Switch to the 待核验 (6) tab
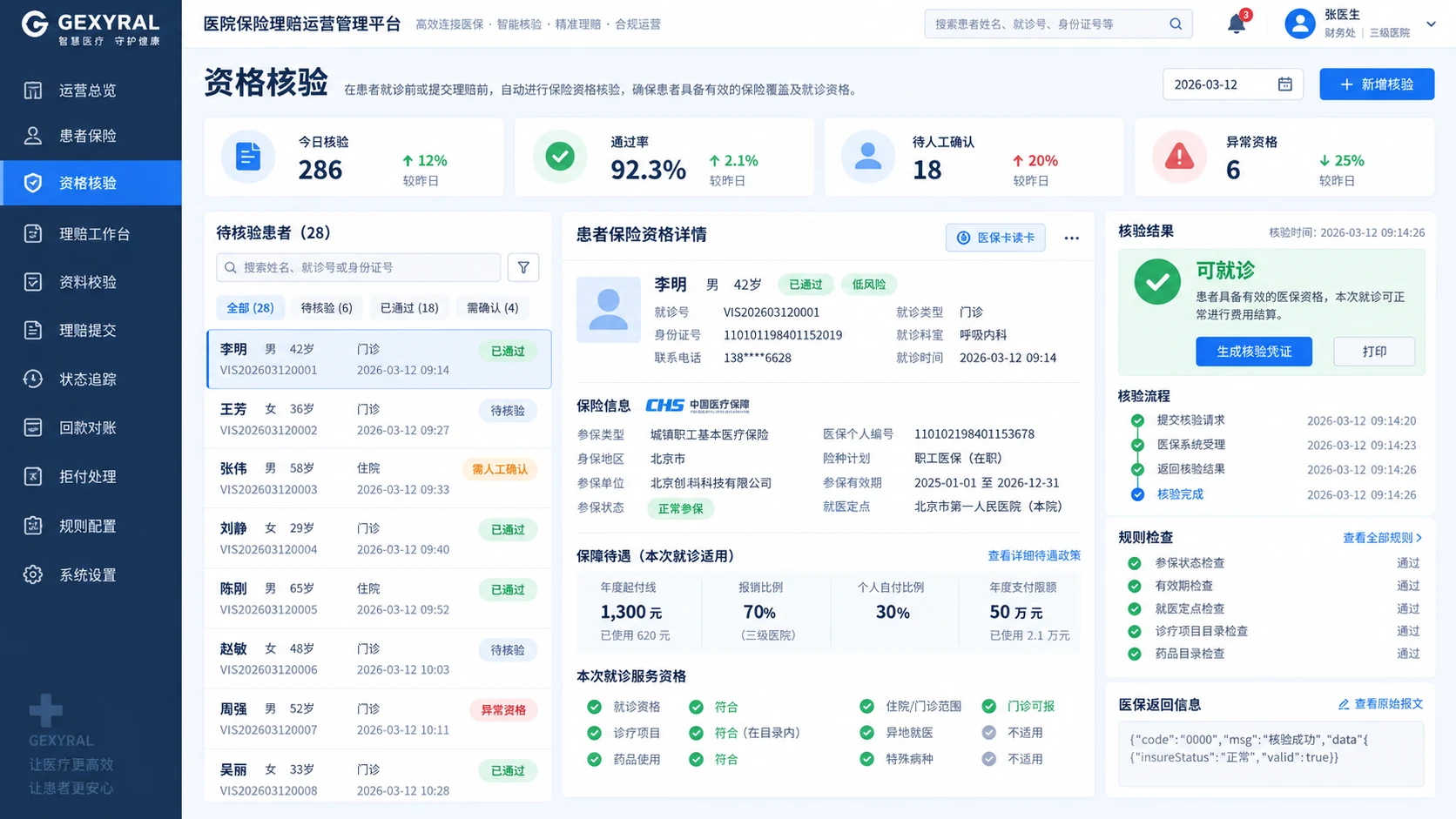The image size is (1456, 819). click(327, 308)
